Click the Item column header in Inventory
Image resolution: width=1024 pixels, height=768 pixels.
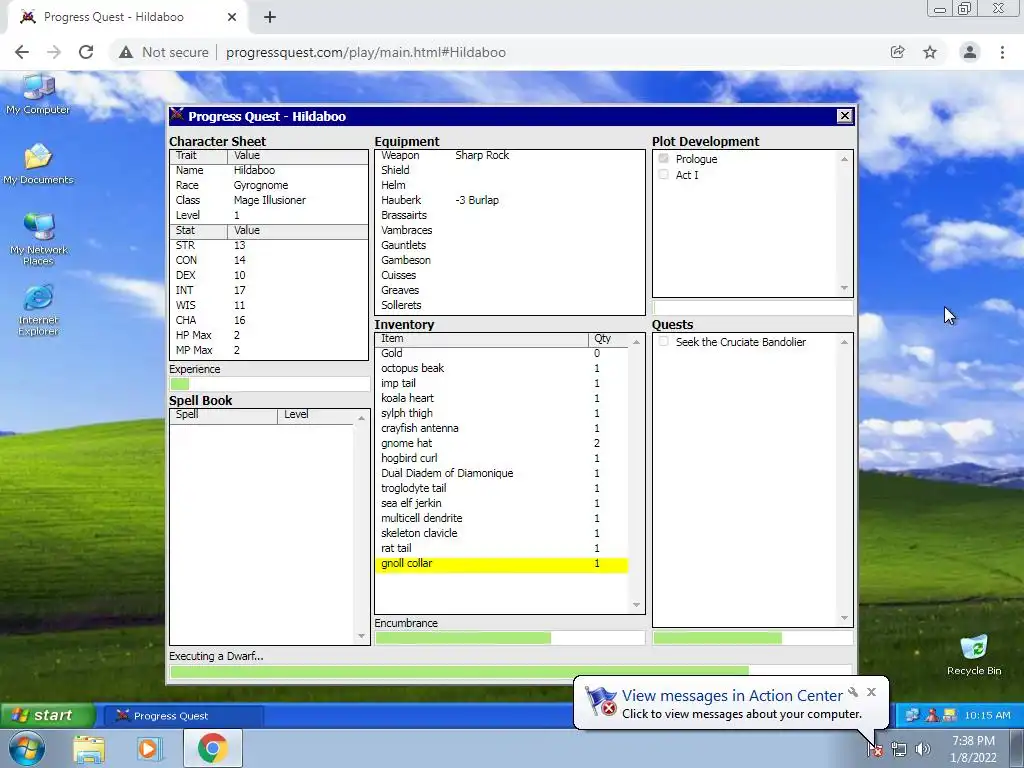point(482,339)
